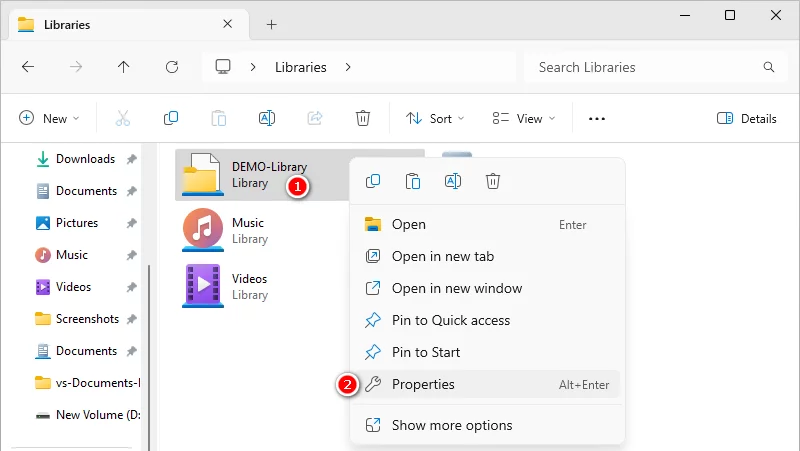Click the toolbar Rename icon
800x451 pixels.
tap(267, 118)
